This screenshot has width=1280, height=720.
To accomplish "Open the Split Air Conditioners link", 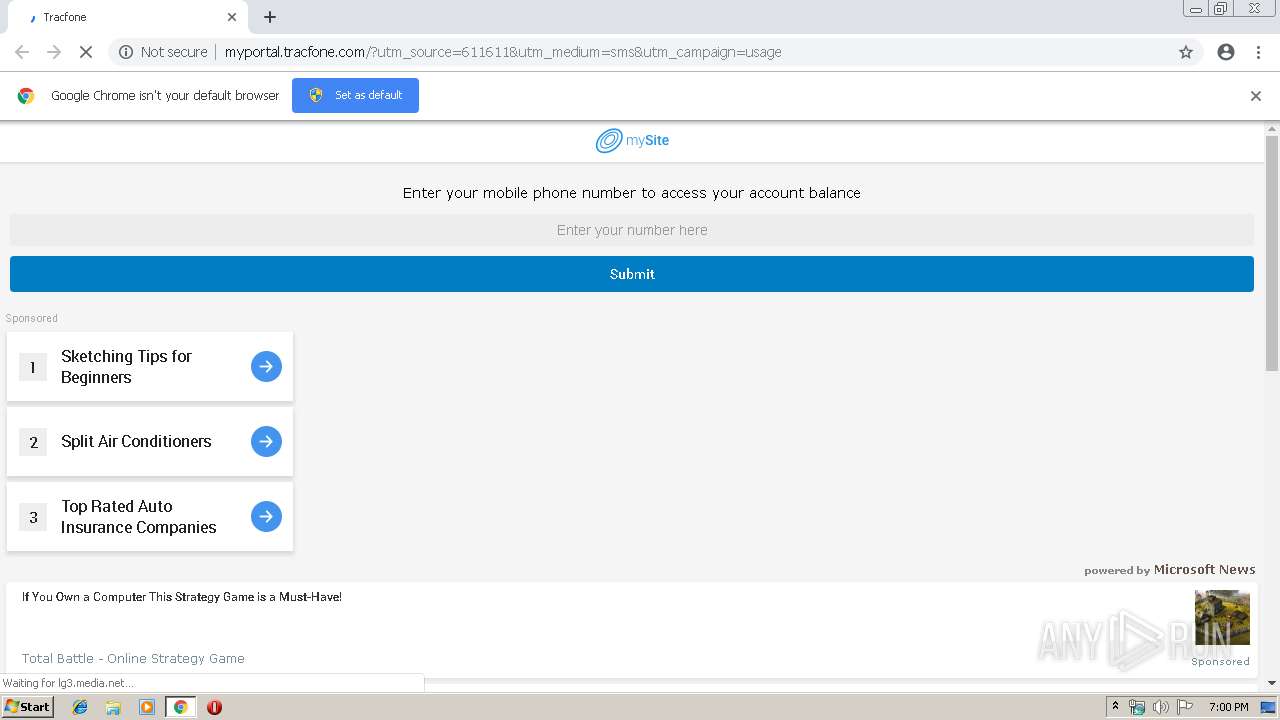I will point(136,441).
